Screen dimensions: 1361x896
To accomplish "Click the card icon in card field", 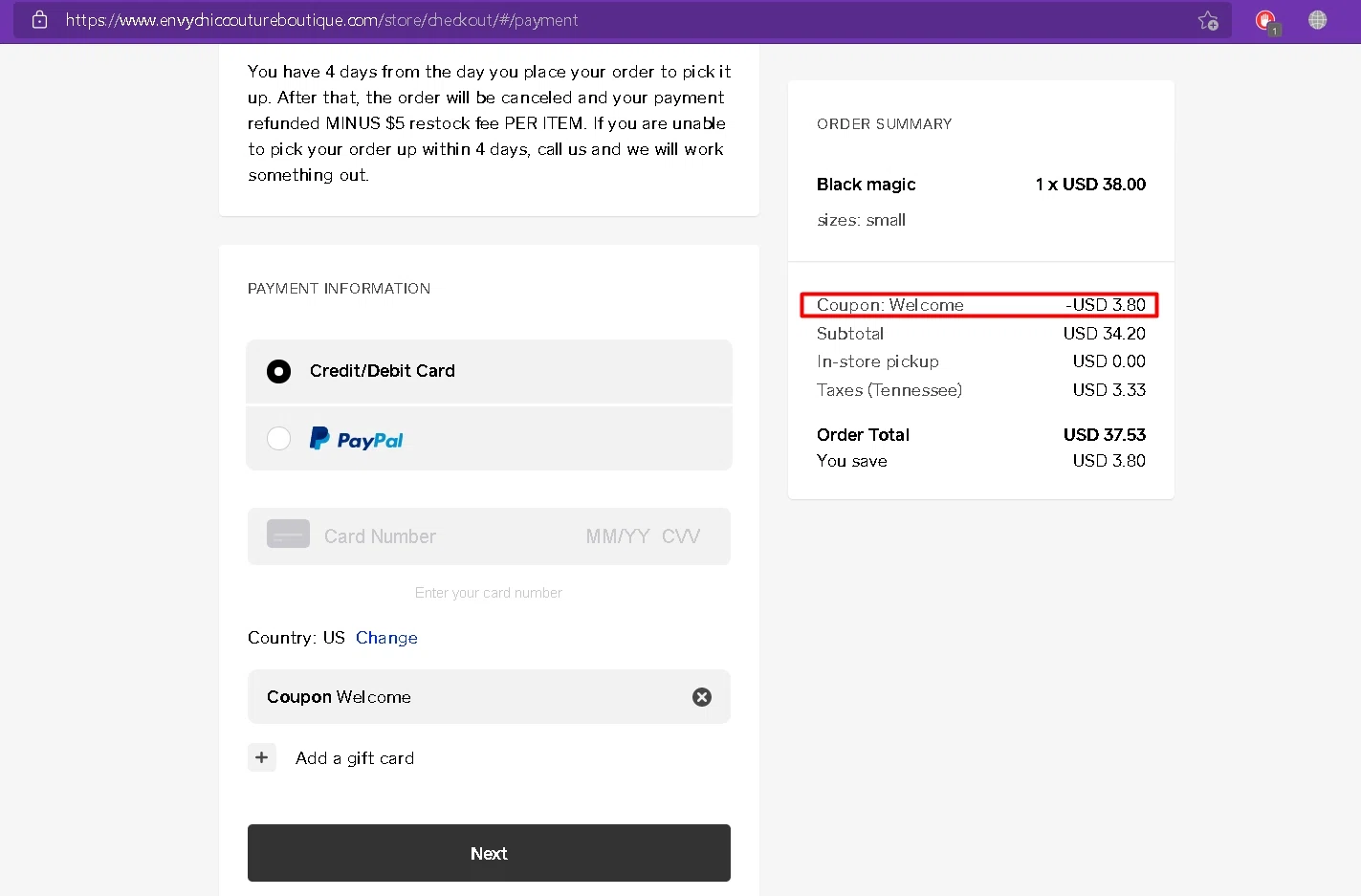I will (x=288, y=534).
